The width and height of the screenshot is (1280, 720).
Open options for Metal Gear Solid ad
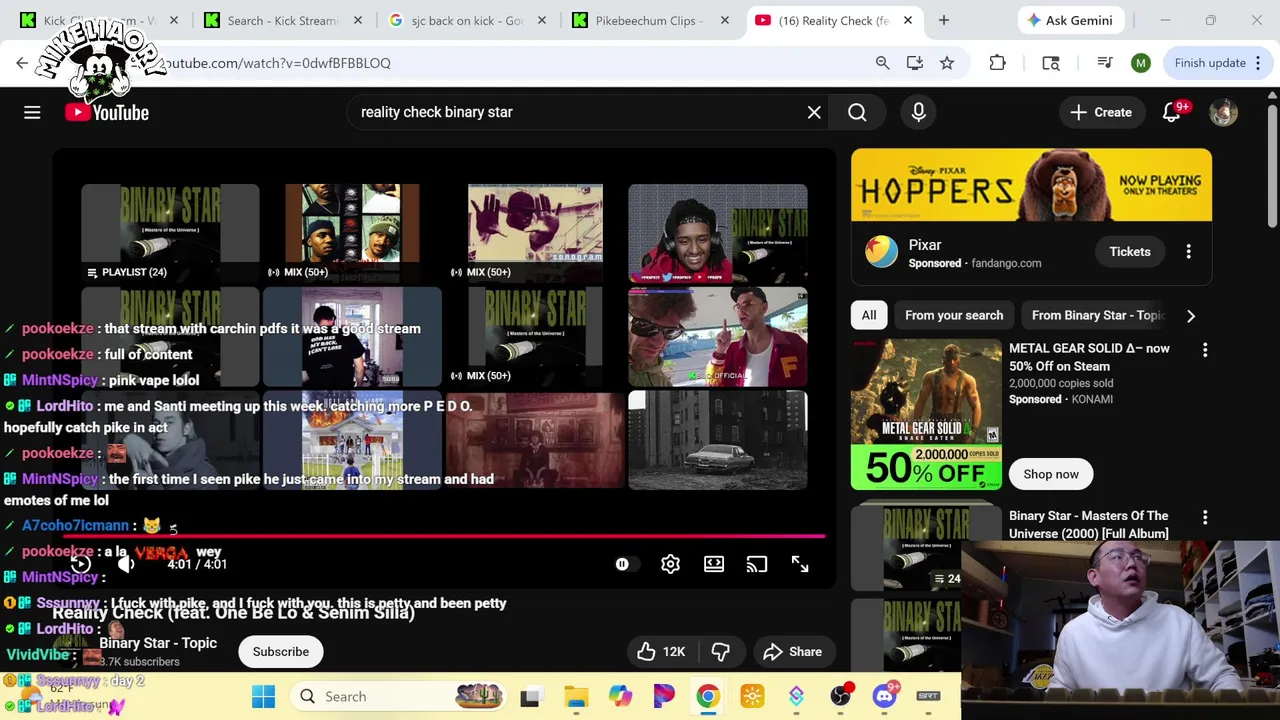coord(1205,349)
